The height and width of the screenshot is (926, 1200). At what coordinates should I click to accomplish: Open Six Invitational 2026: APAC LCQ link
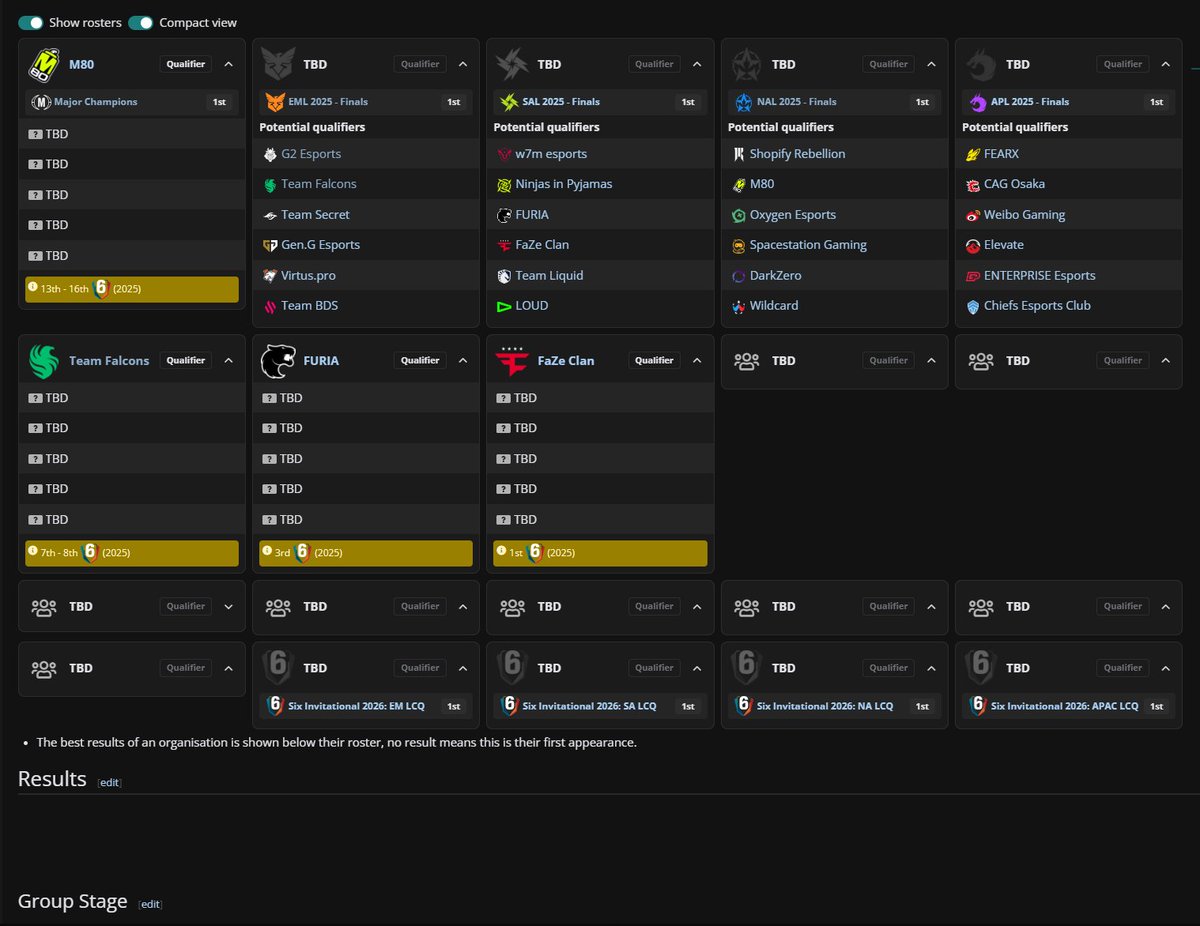tap(1064, 706)
